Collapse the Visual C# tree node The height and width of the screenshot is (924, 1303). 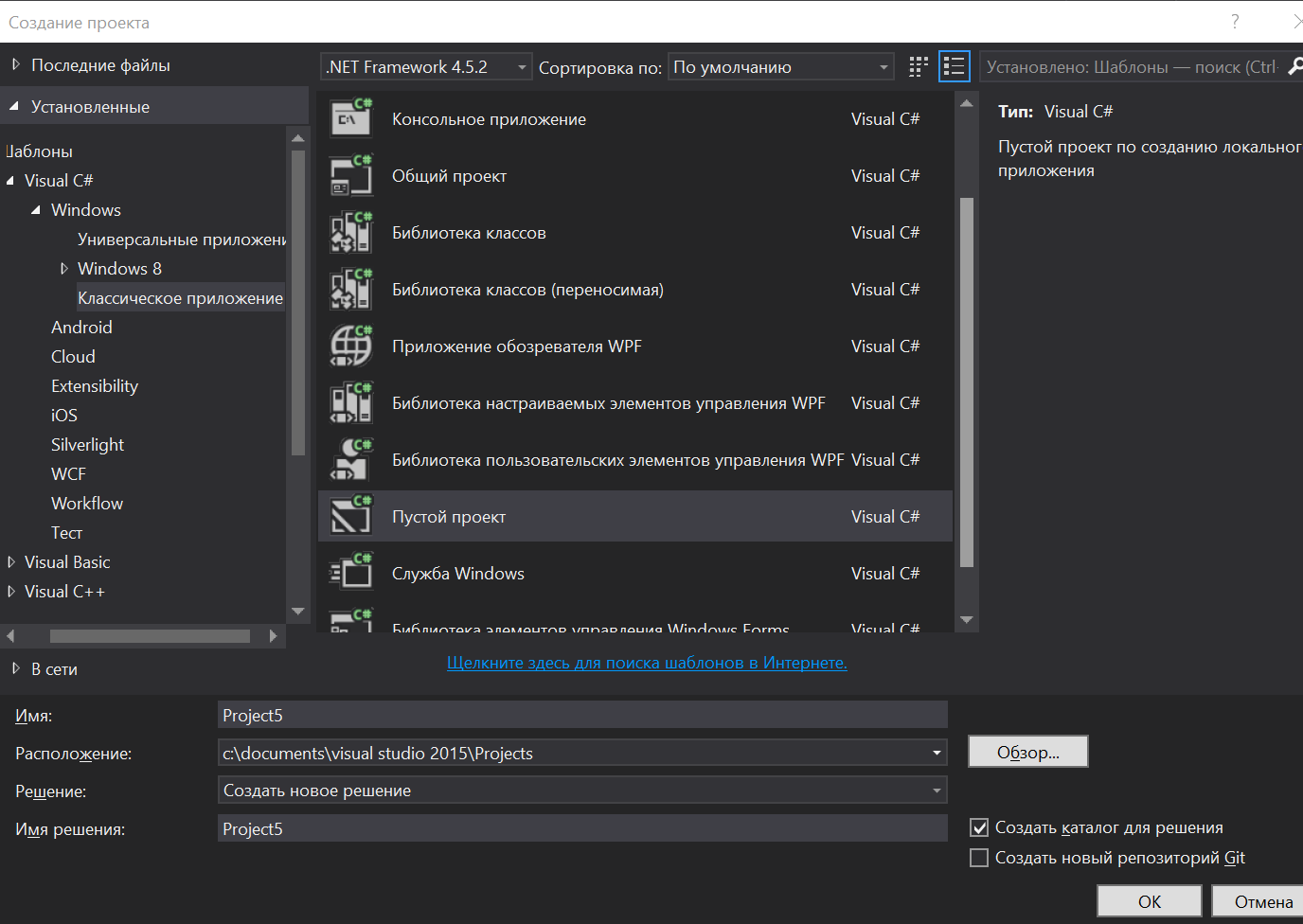click(x=10, y=180)
